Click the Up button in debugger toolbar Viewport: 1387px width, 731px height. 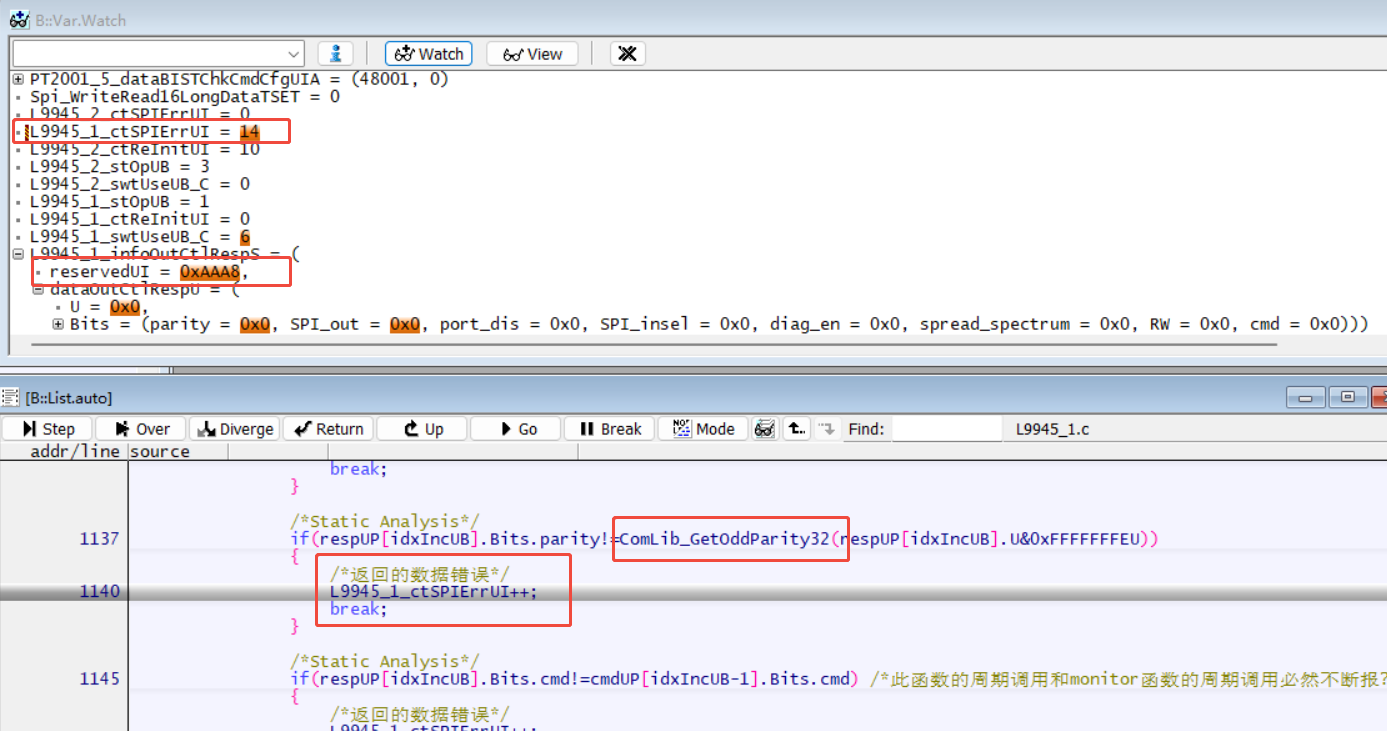(421, 429)
